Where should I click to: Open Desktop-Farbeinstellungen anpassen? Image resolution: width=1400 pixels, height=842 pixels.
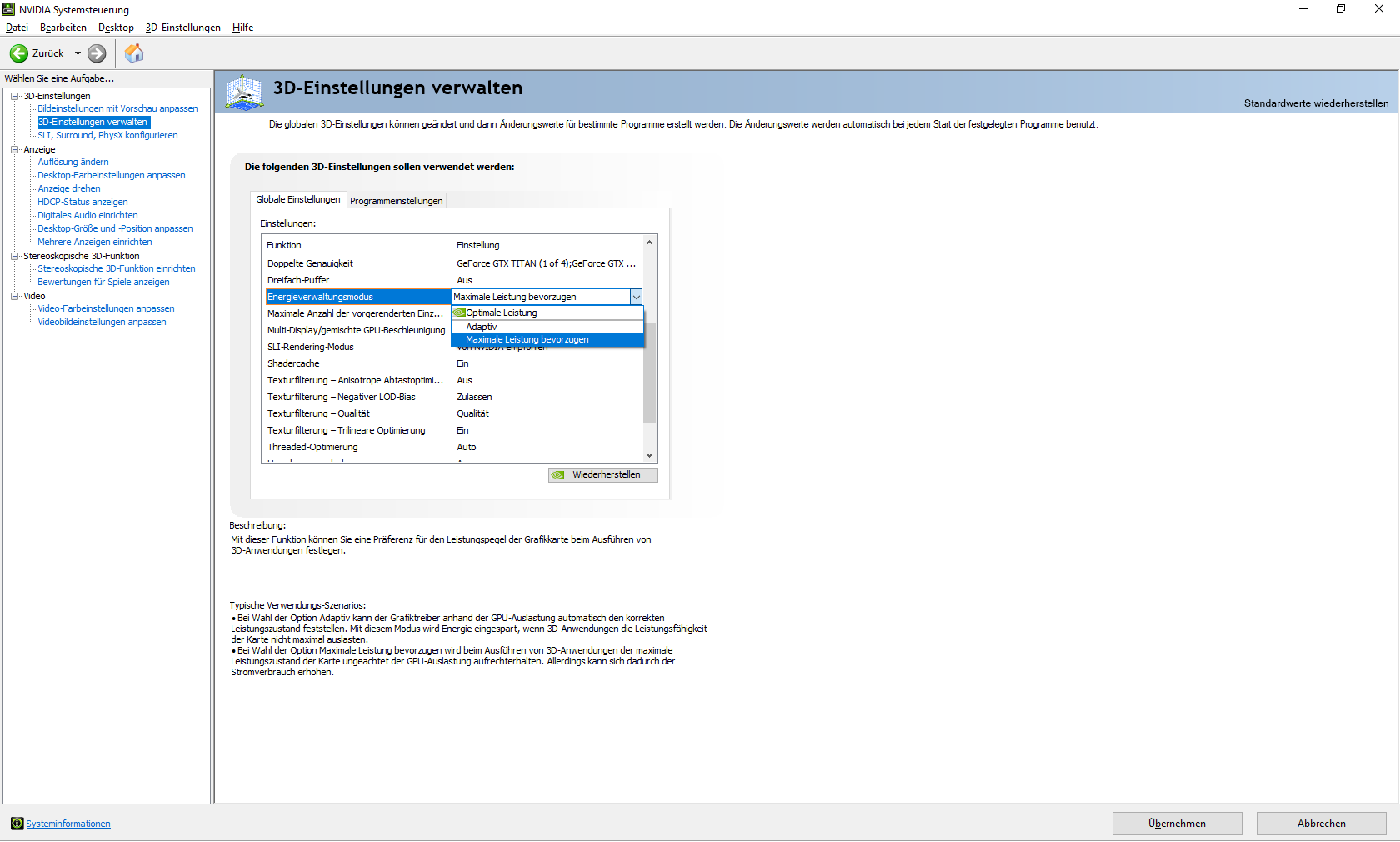[x=112, y=175]
